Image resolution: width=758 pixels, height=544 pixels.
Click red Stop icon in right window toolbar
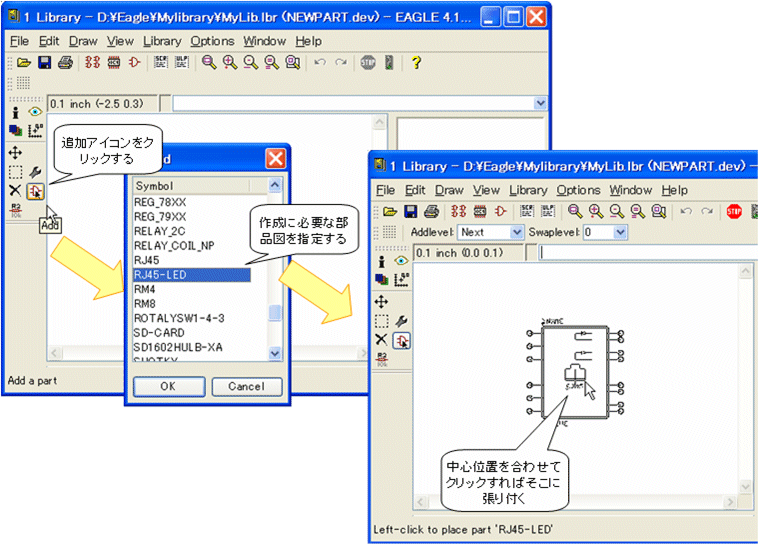pos(734,211)
